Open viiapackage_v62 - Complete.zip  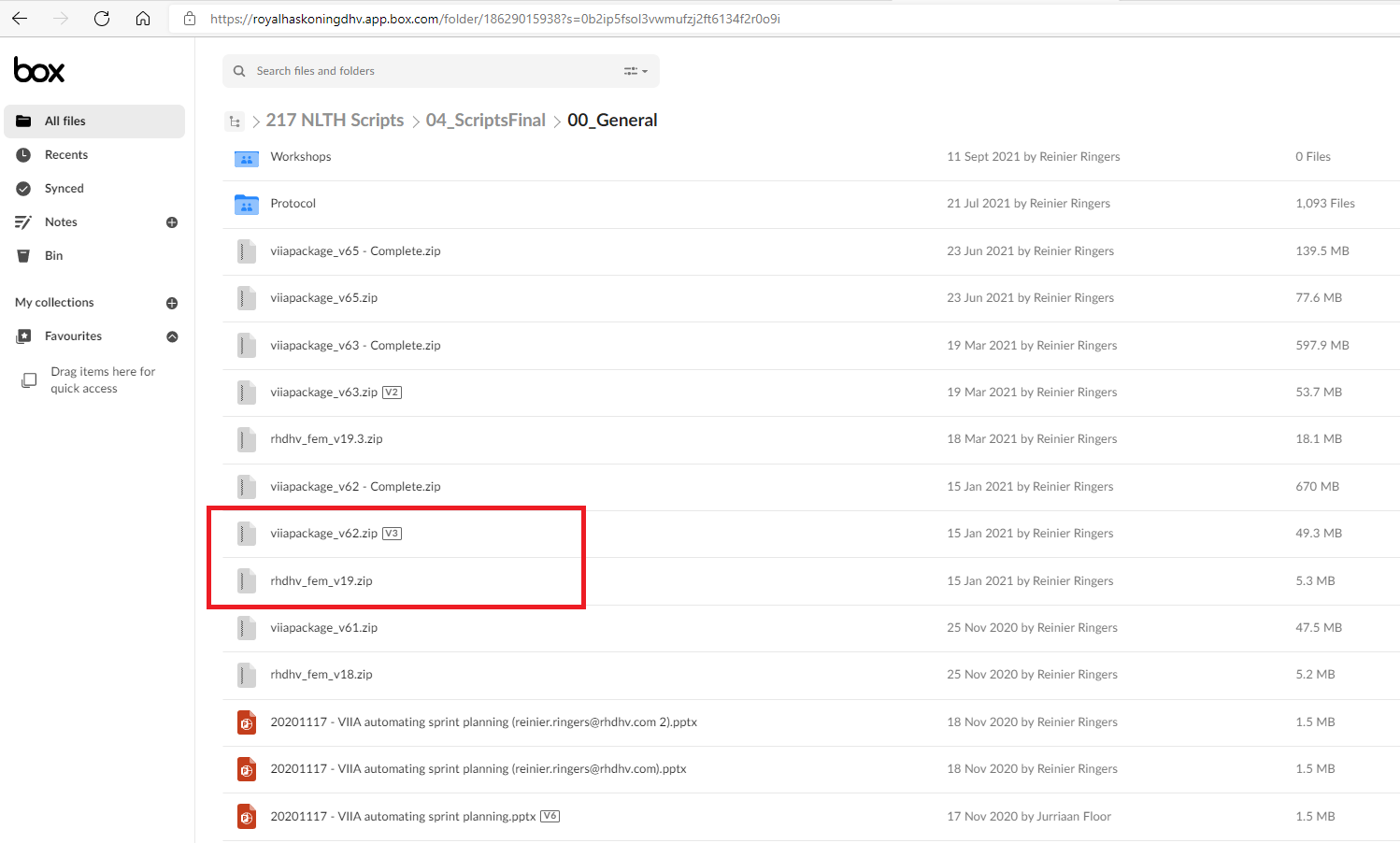355,487
